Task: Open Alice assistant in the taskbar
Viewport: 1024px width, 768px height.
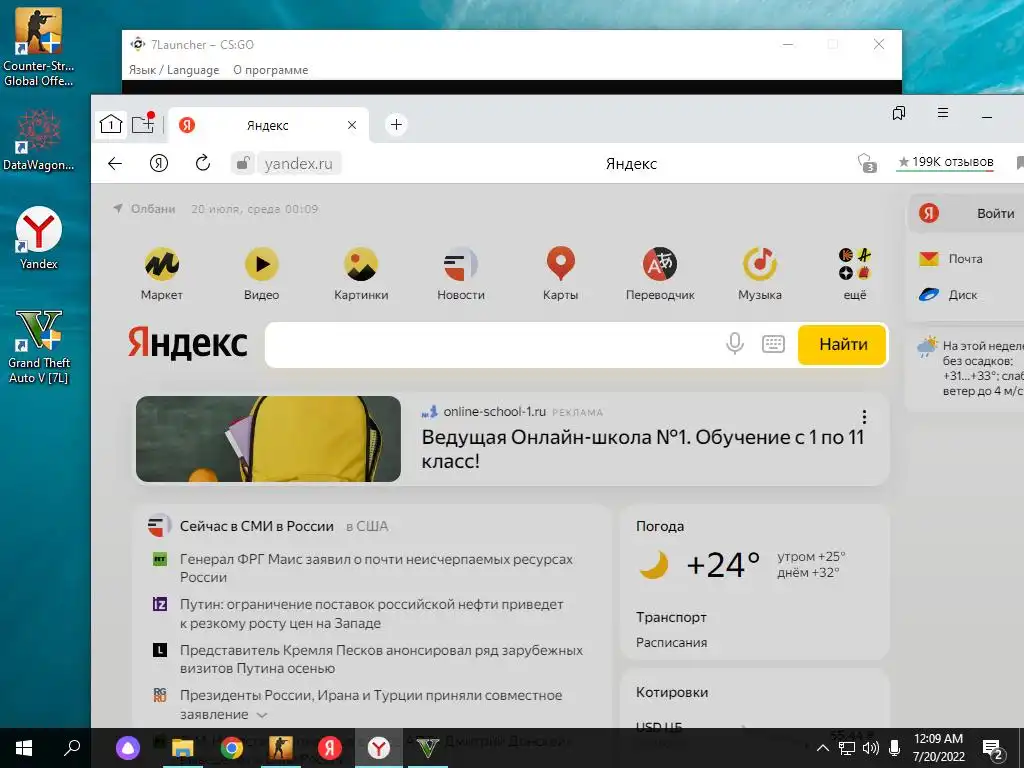Action: (127, 748)
